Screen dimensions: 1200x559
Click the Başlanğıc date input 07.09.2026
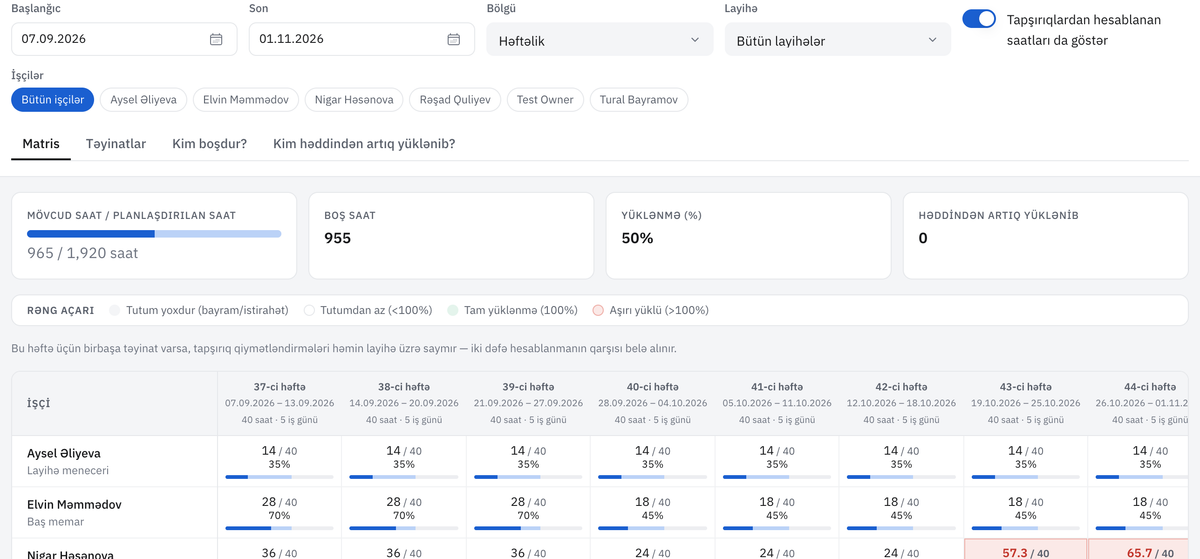[124, 39]
